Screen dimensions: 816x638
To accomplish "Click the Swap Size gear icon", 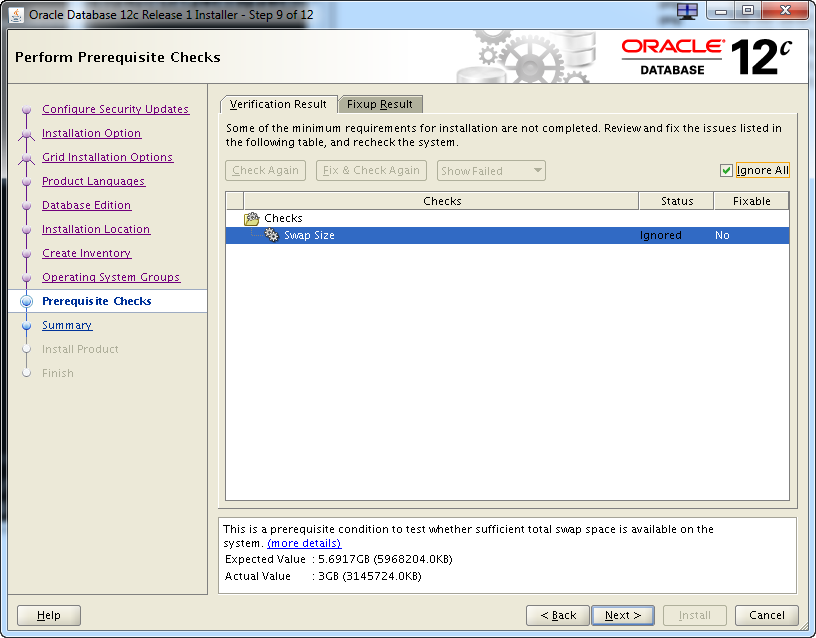I will [x=272, y=235].
